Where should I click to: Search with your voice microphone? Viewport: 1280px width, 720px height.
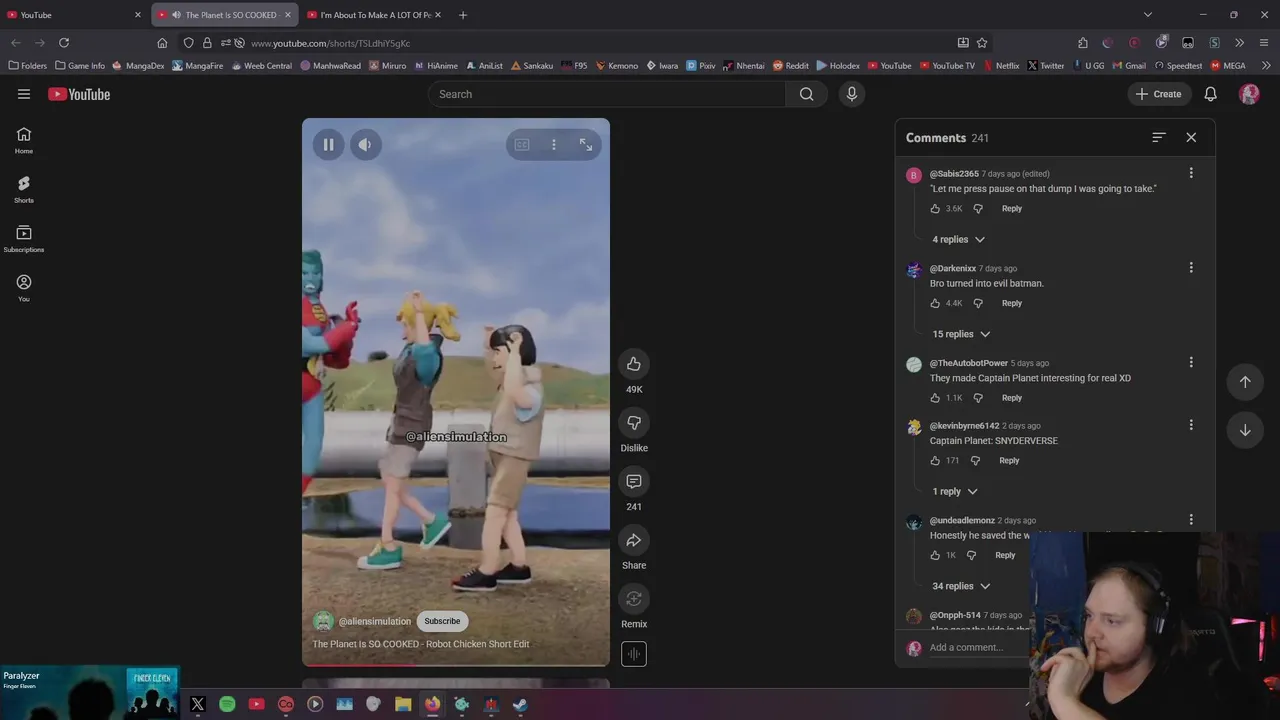[852, 94]
